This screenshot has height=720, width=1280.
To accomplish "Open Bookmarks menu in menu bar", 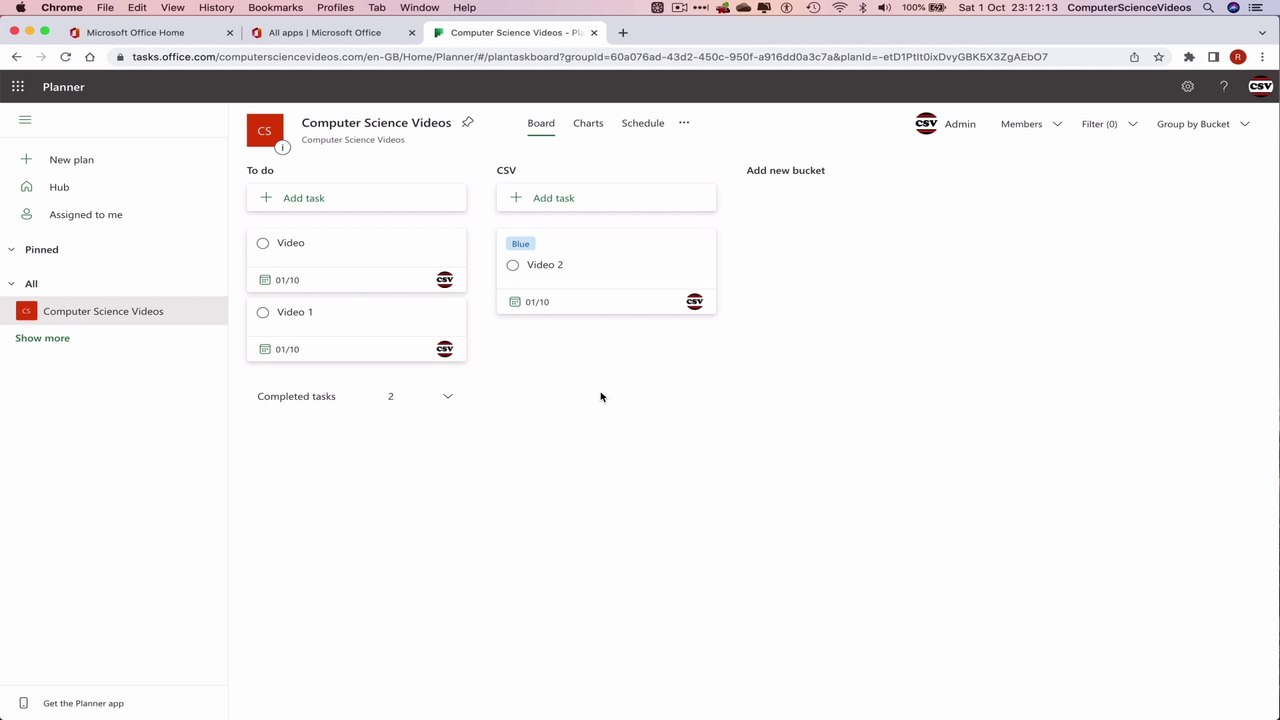I will click(275, 7).
